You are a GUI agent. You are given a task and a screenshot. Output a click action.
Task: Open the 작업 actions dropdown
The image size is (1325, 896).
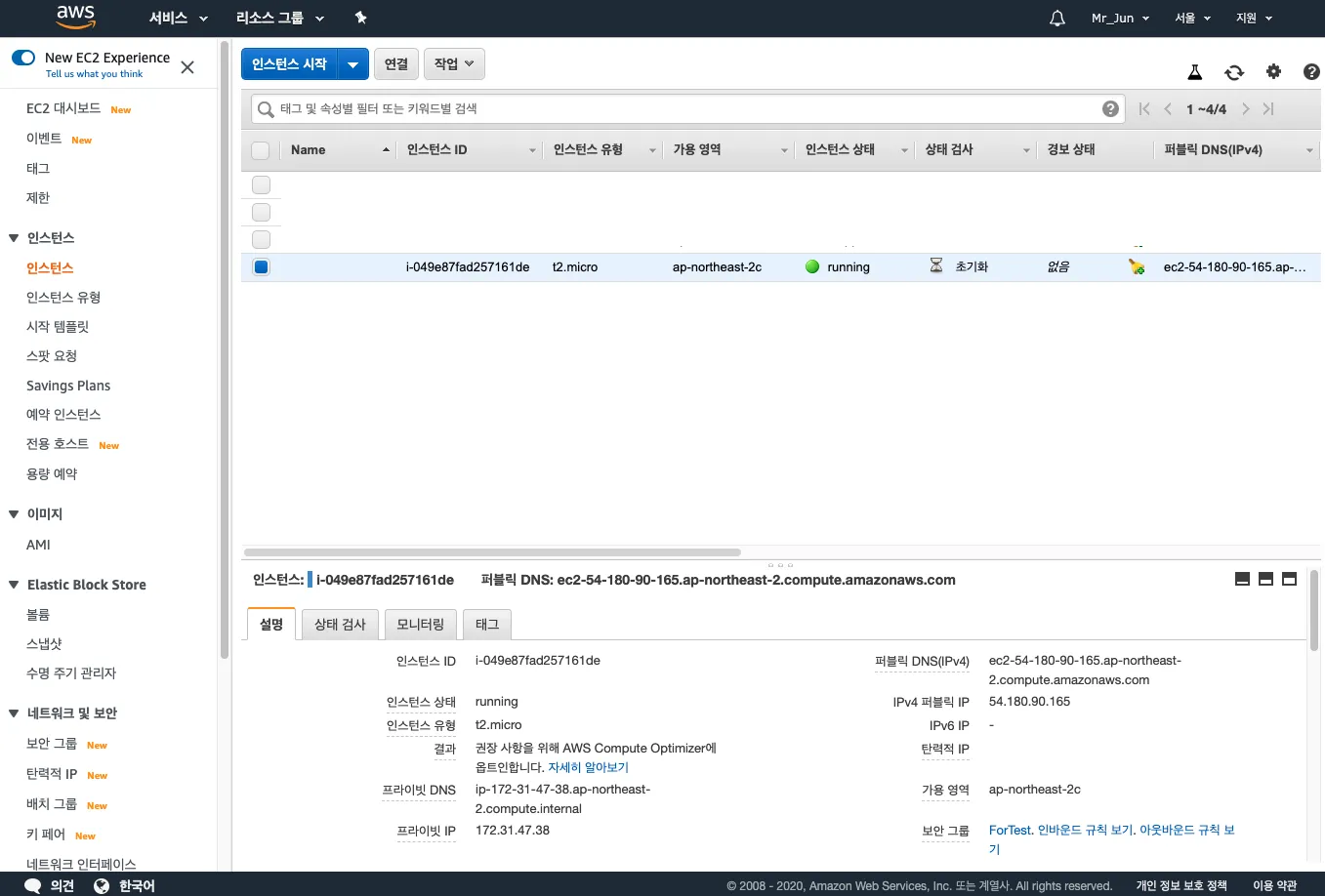pos(454,64)
